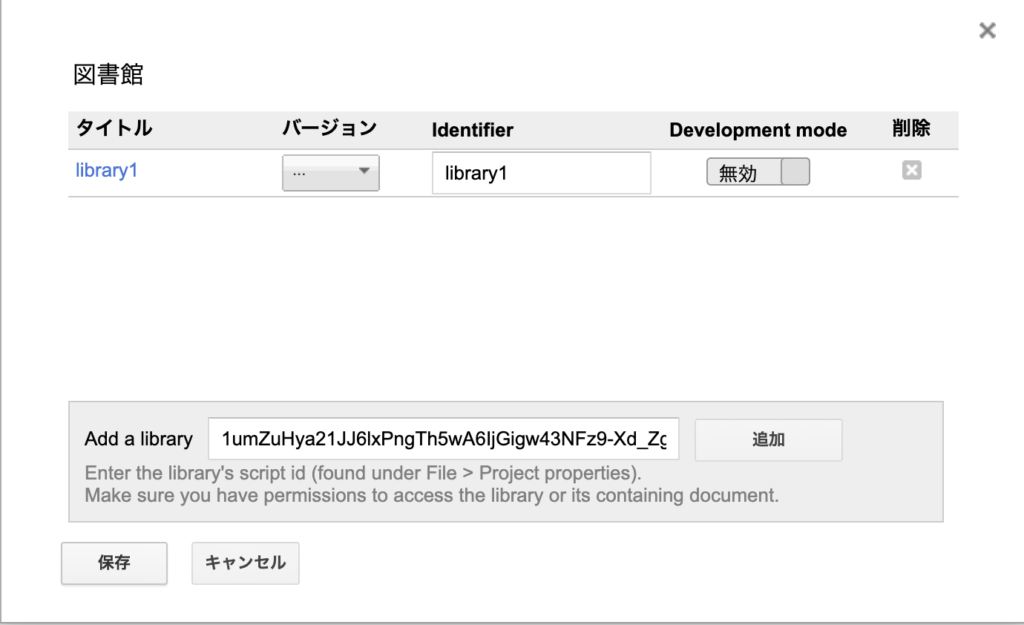Click the 図書館 dialog heading
1024x625 pixels.
[x=108, y=74]
